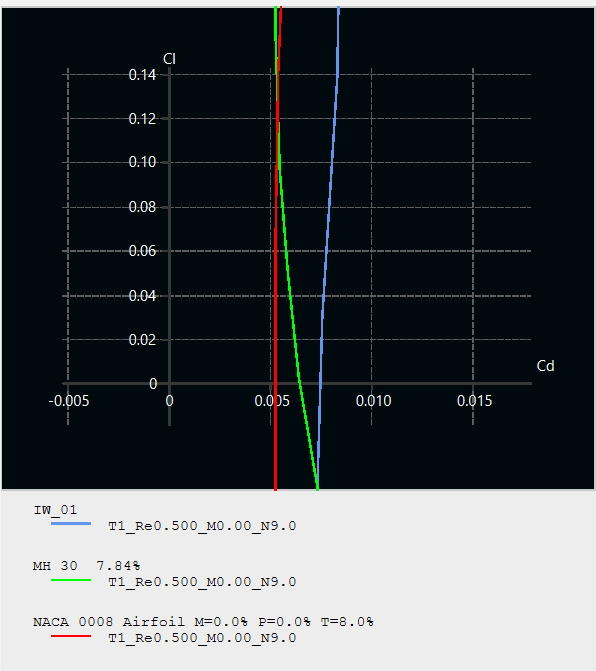
Task: Click the green MH 30 legend line
Action: tap(71, 580)
